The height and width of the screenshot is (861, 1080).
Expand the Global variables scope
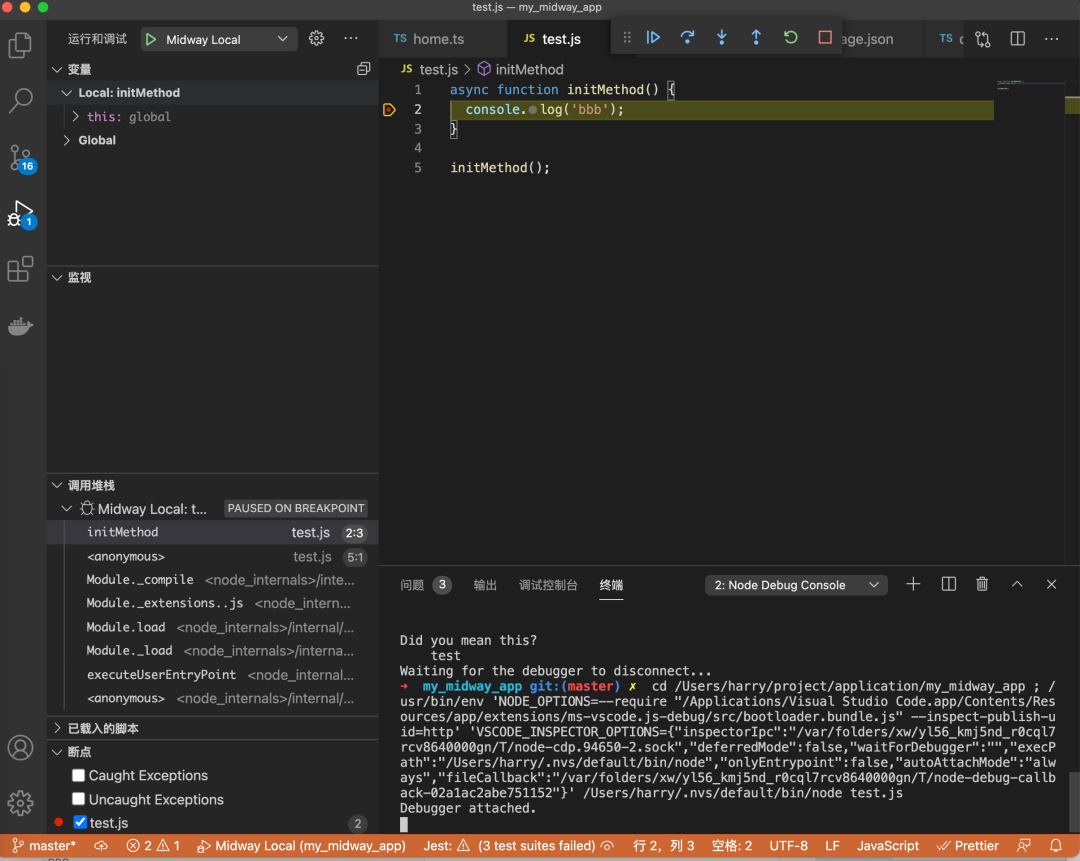[97, 141]
